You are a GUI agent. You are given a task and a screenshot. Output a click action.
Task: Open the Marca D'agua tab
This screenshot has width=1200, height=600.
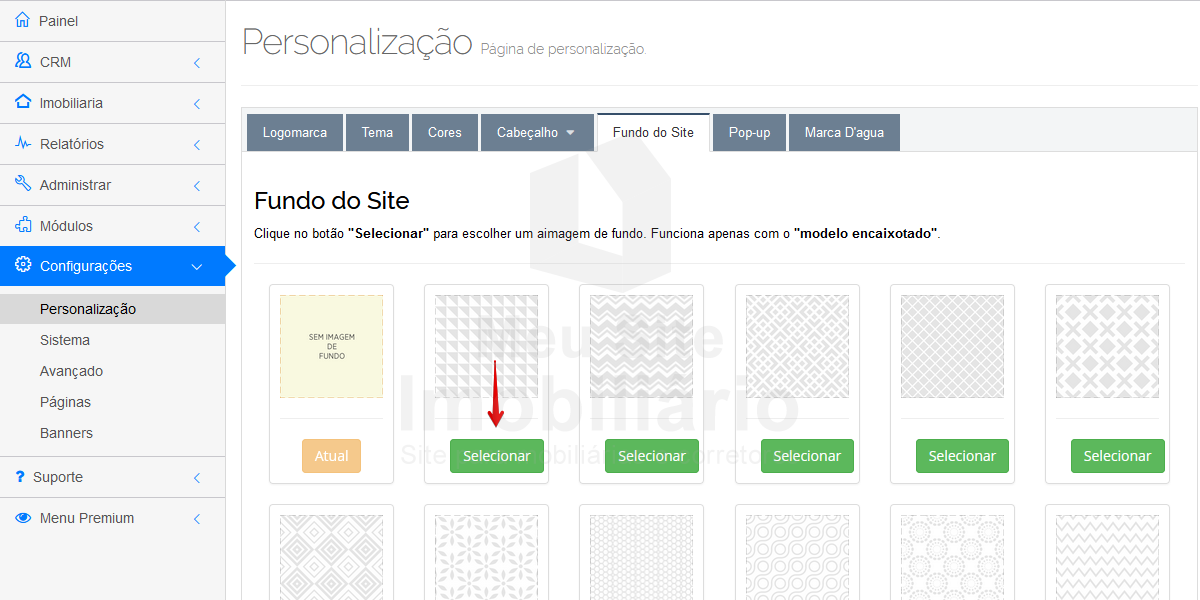[844, 132]
